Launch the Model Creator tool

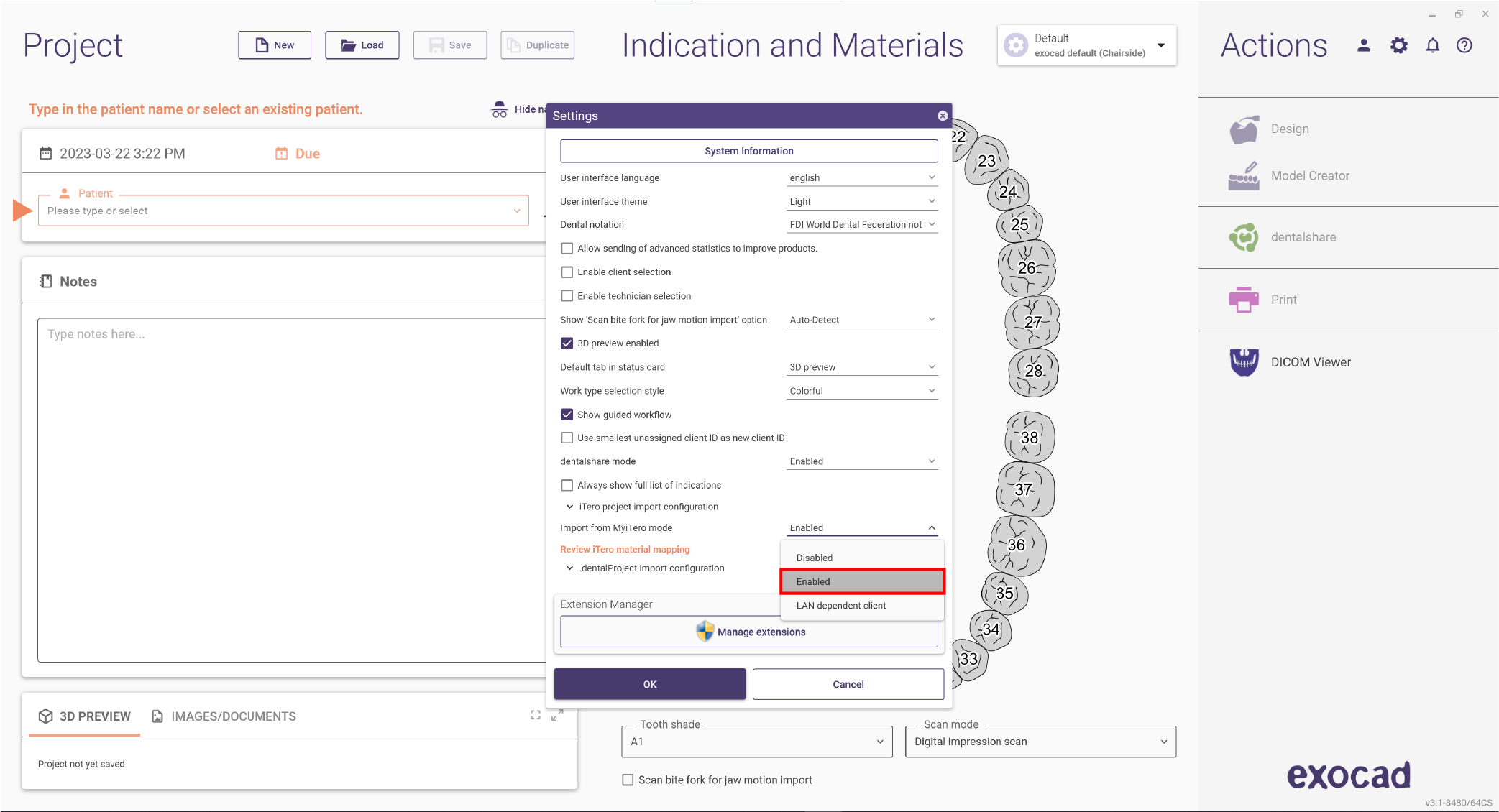1289,176
